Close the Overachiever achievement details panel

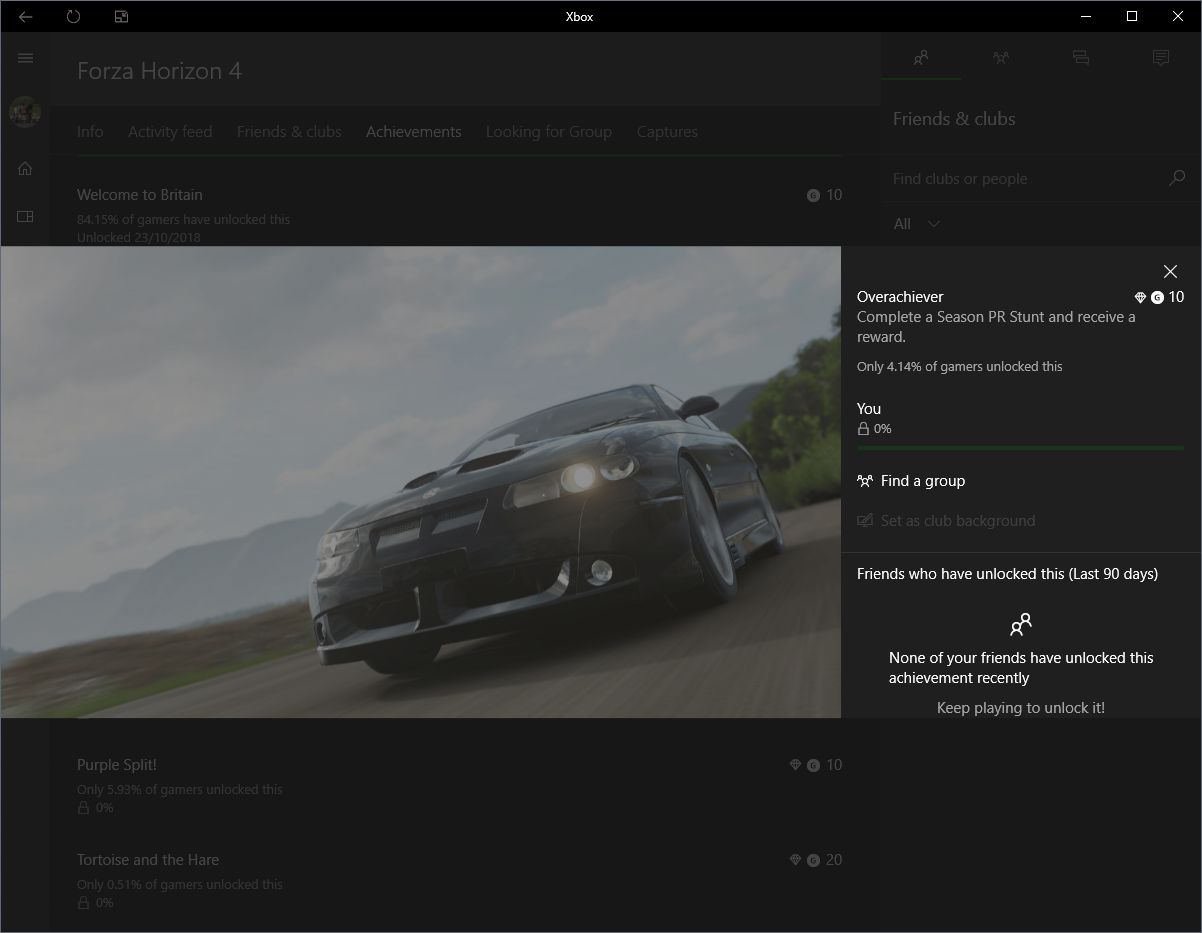point(1170,271)
